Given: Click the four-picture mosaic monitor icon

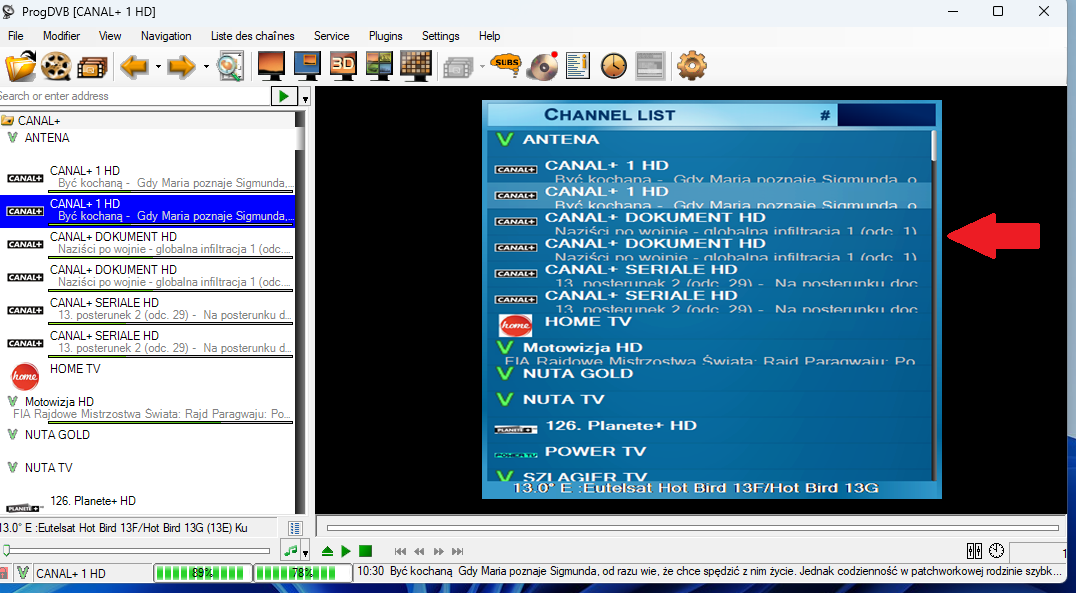Looking at the screenshot, I should pyautogui.click(x=379, y=67).
